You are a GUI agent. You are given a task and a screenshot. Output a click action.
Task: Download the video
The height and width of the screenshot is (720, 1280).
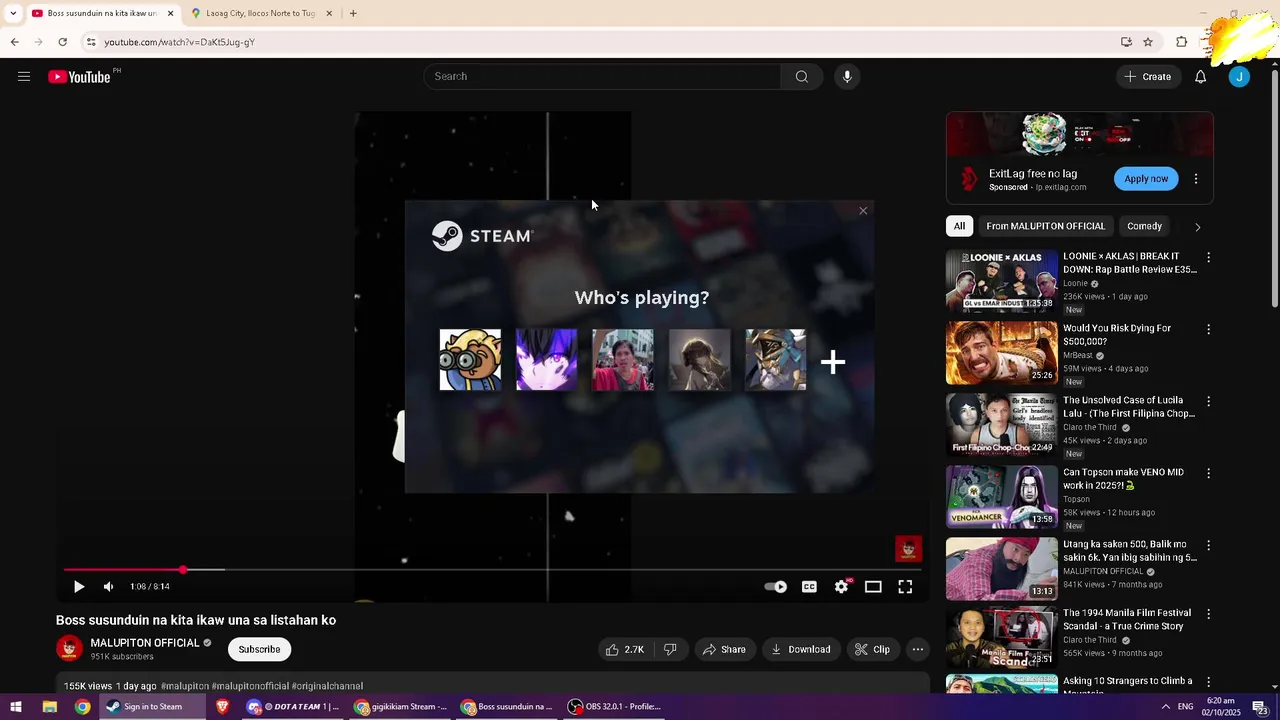[x=801, y=649]
